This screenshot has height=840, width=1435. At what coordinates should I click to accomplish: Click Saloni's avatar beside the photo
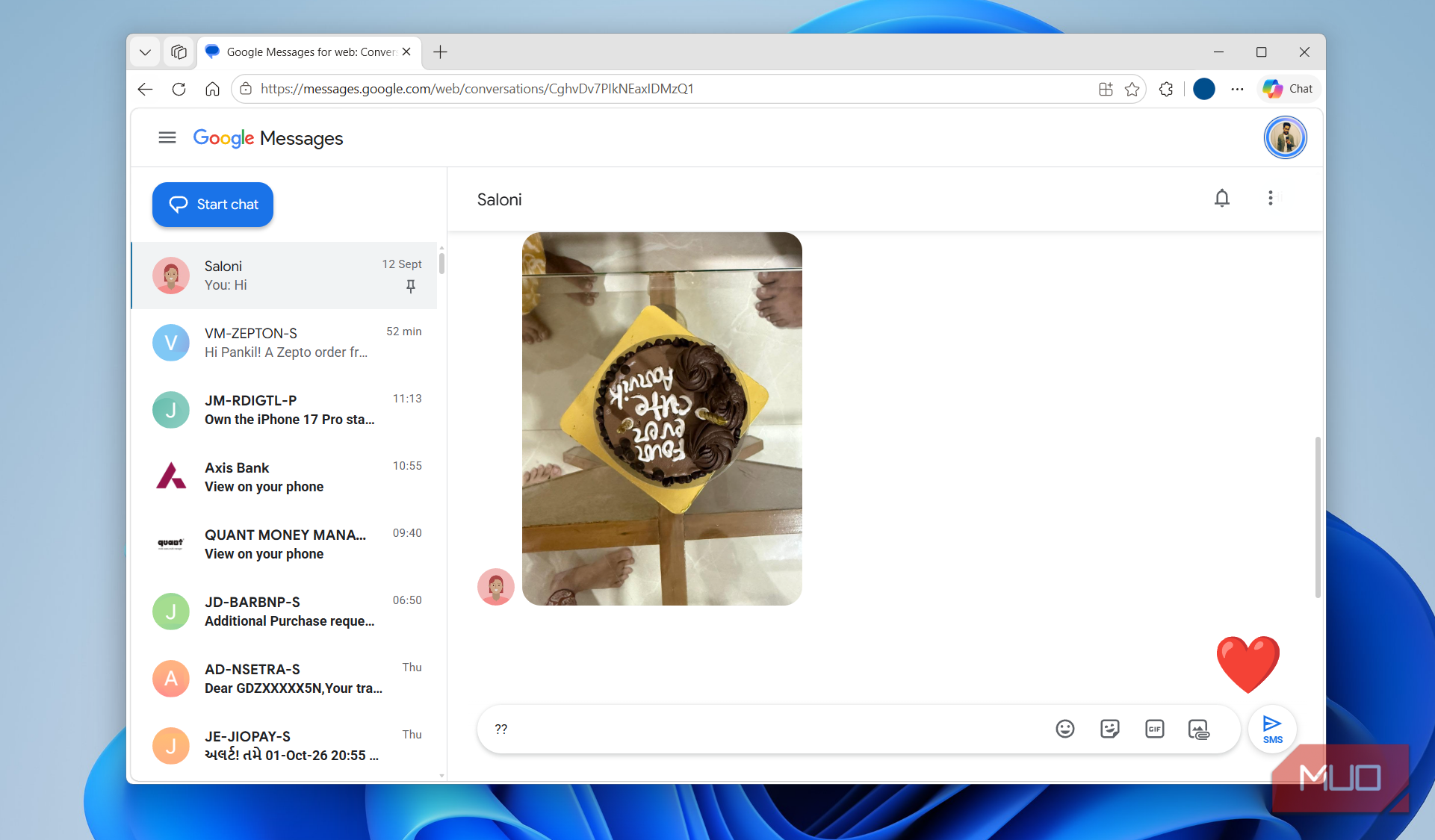(x=496, y=587)
